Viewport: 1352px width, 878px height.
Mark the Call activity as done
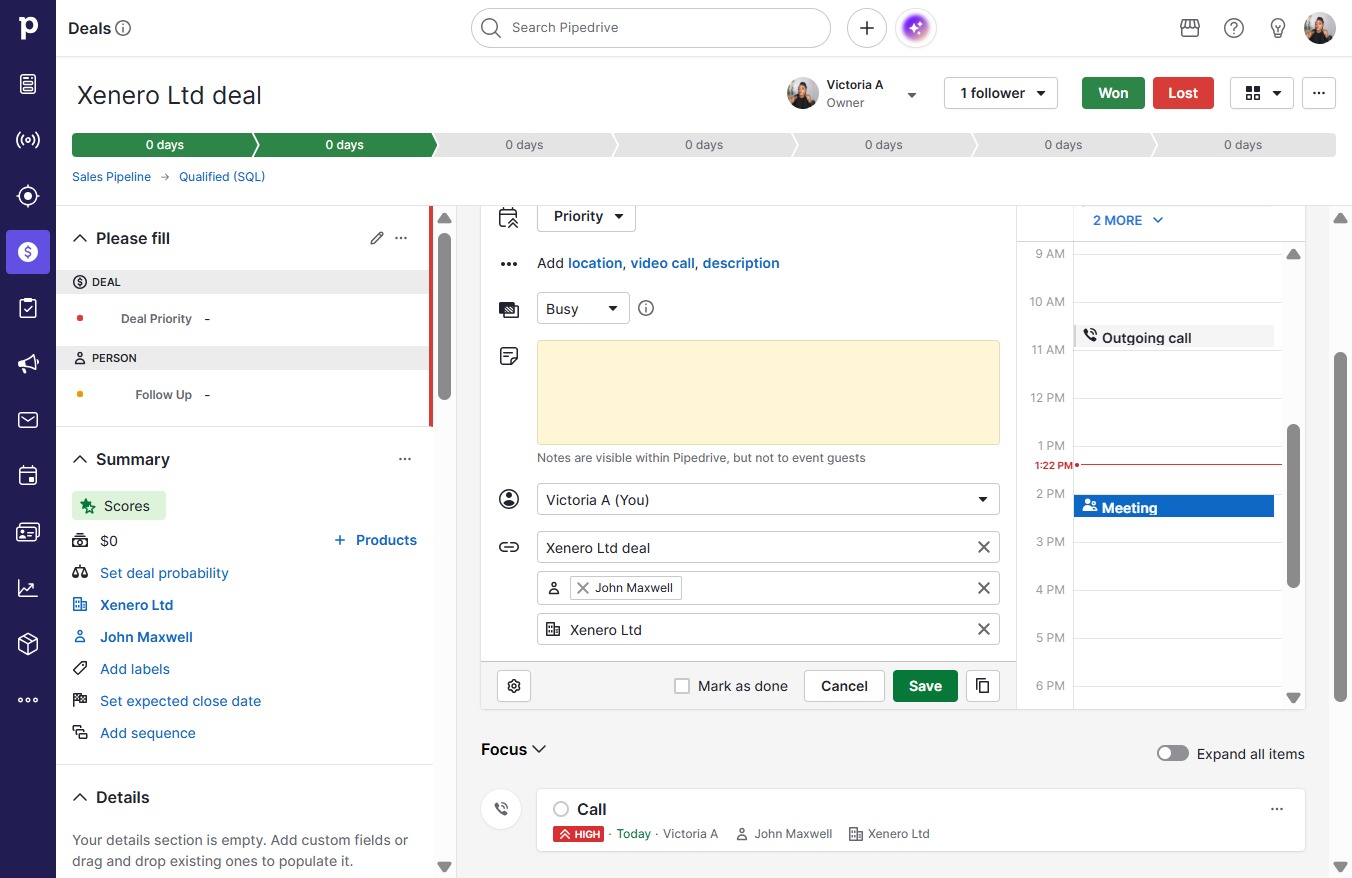[x=561, y=809]
